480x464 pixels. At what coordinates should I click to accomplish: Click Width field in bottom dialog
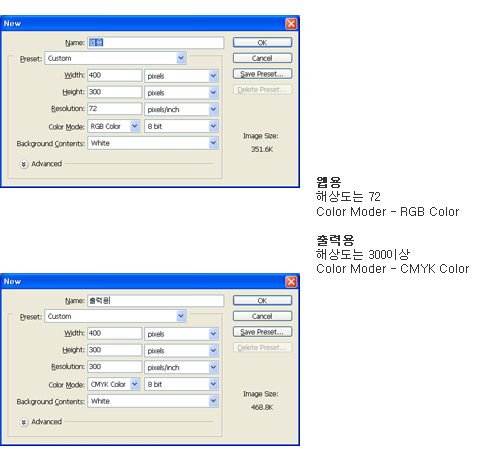tap(115, 333)
